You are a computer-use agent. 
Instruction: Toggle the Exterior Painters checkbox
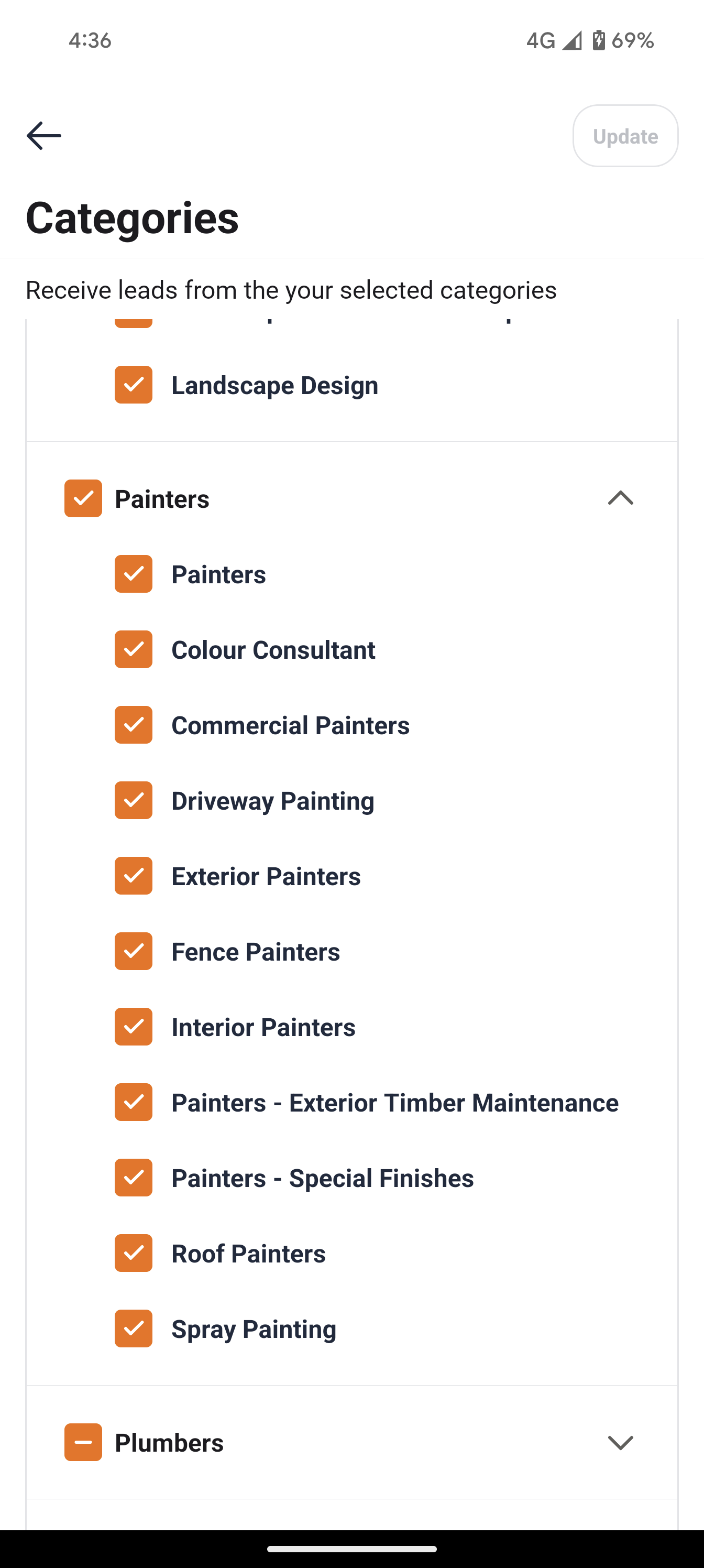coord(133,876)
